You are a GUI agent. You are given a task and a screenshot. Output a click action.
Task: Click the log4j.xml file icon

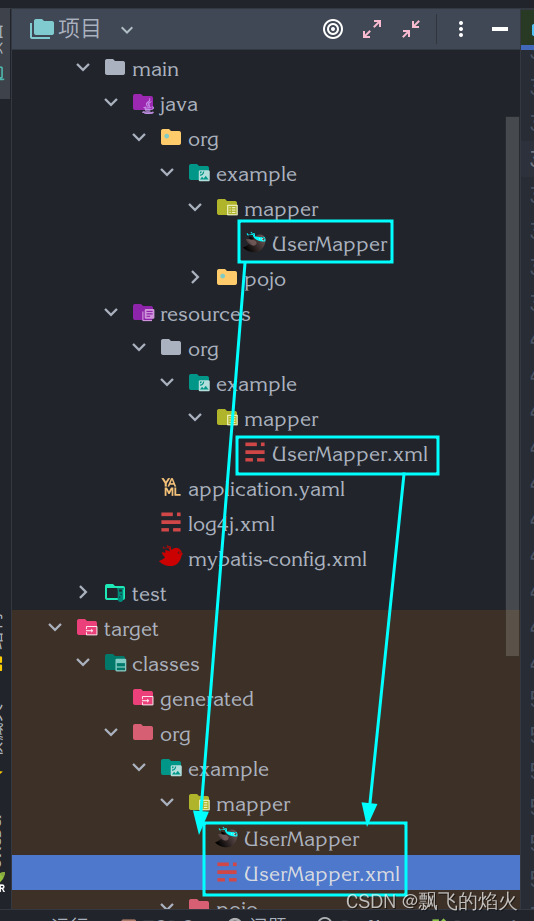(171, 522)
